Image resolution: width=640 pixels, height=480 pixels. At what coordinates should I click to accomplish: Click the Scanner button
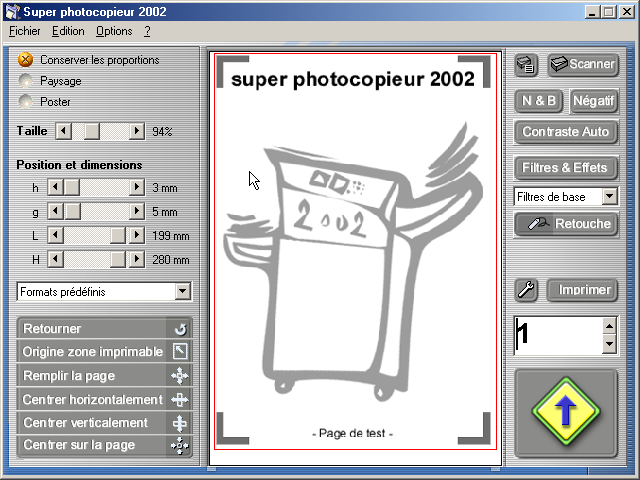583,65
